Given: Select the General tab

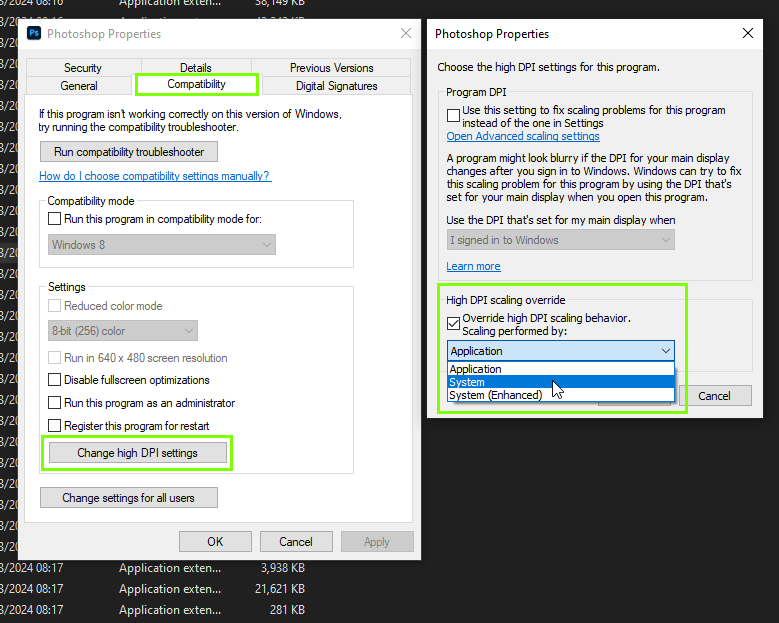Looking at the screenshot, I should click(79, 85).
